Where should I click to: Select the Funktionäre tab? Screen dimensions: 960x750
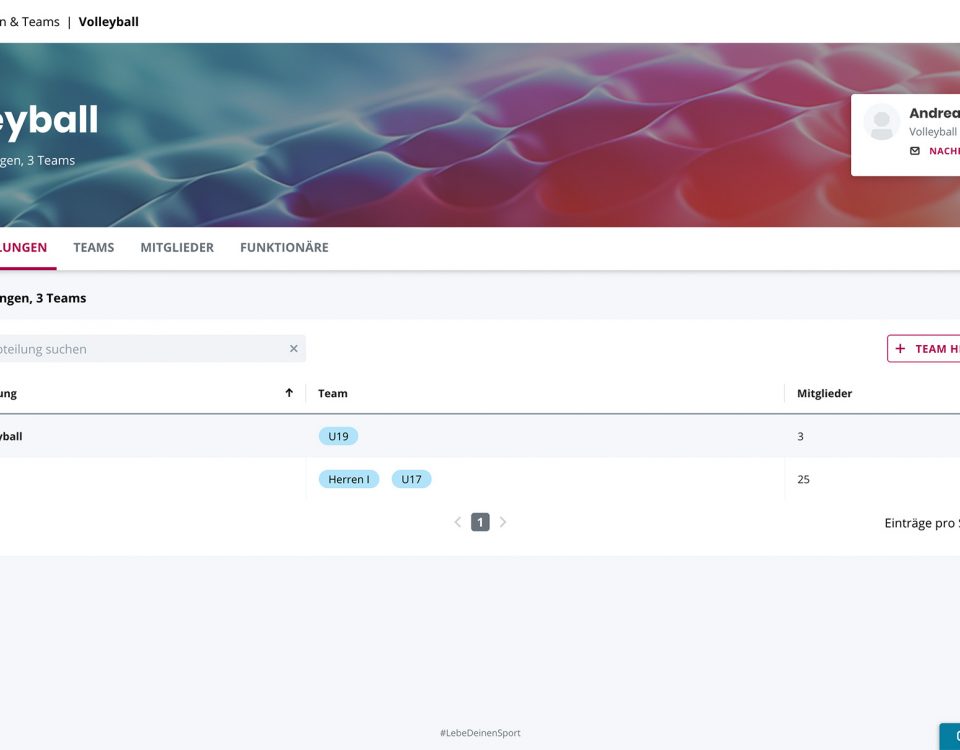coord(284,248)
